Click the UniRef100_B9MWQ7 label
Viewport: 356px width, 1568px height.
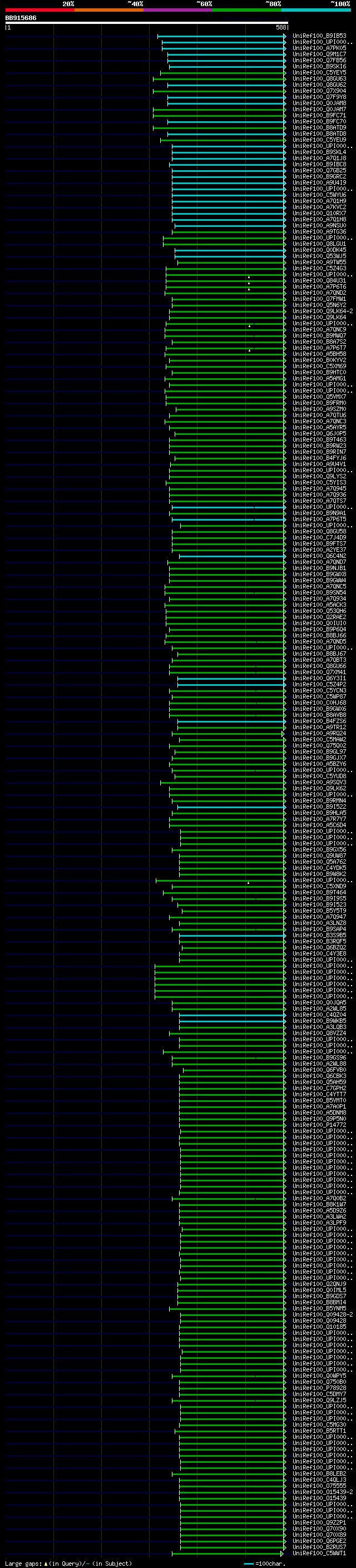tap(319, 336)
